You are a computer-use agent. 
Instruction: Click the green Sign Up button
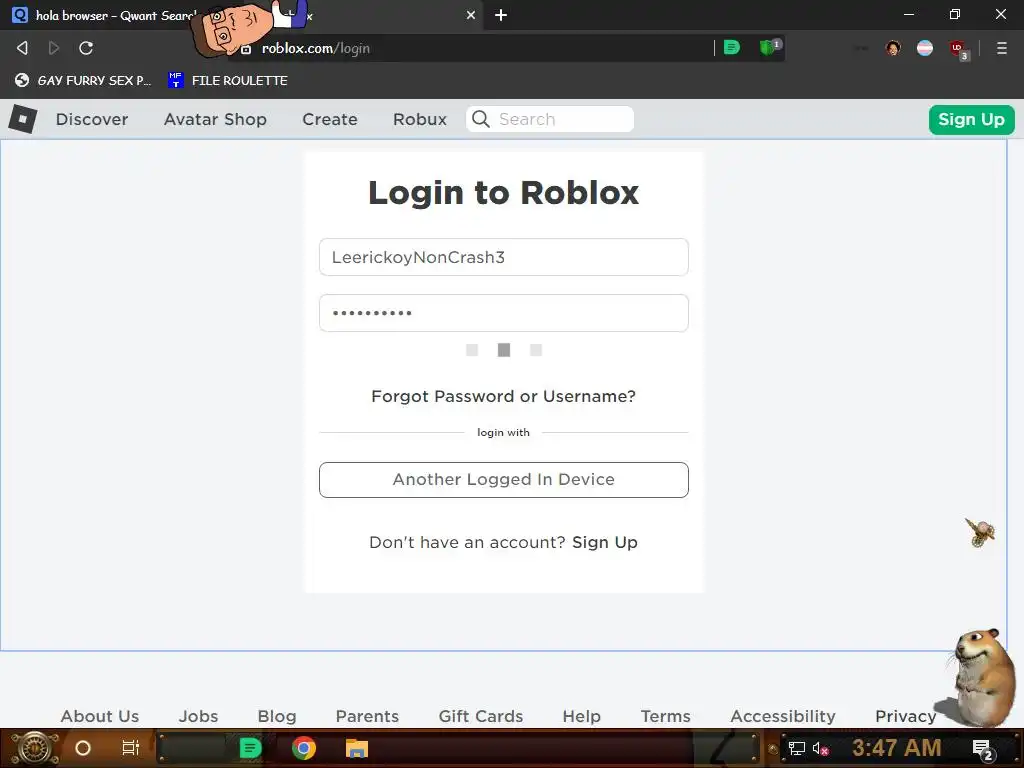[x=971, y=120]
